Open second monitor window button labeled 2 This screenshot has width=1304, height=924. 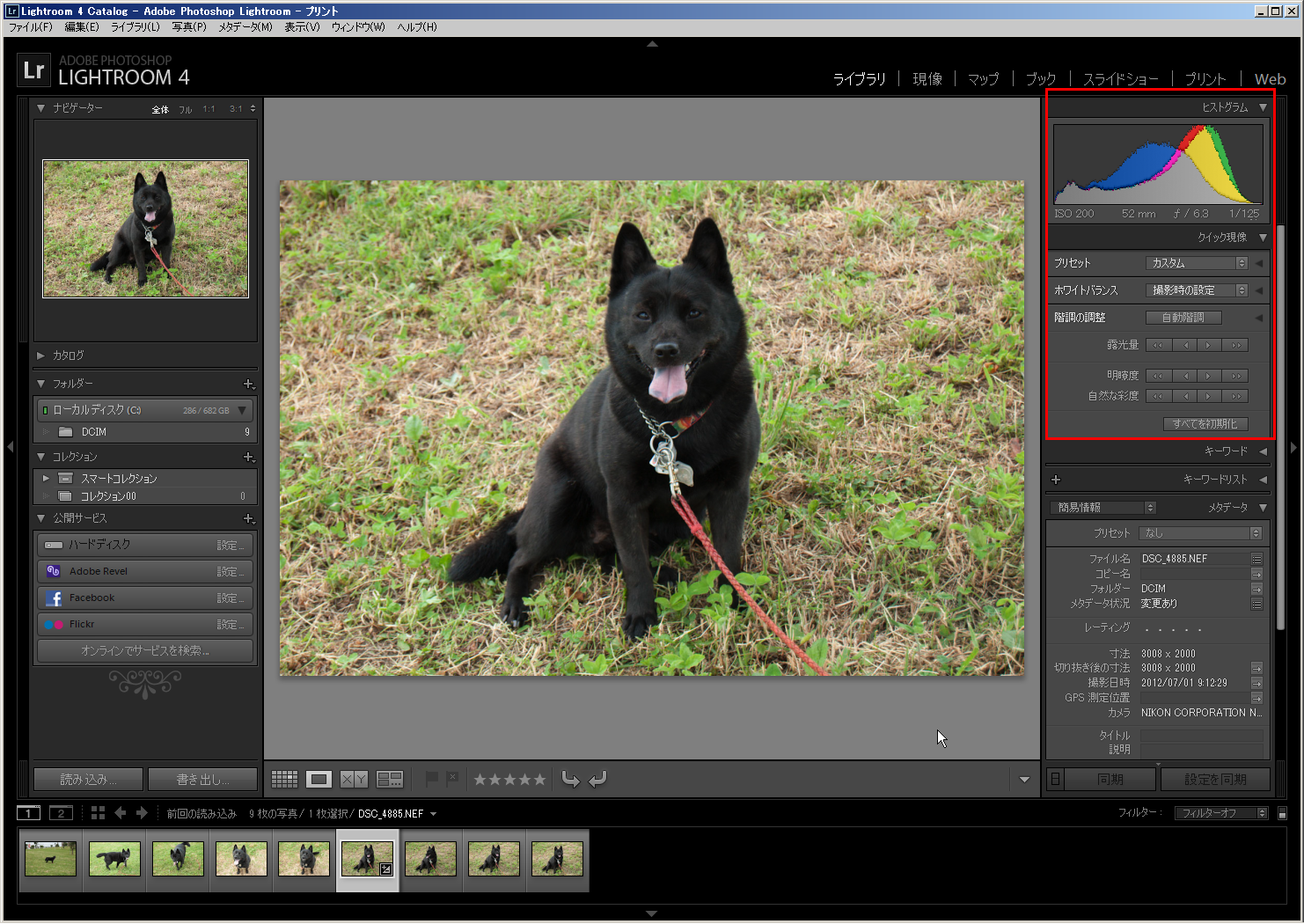[61, 813]
